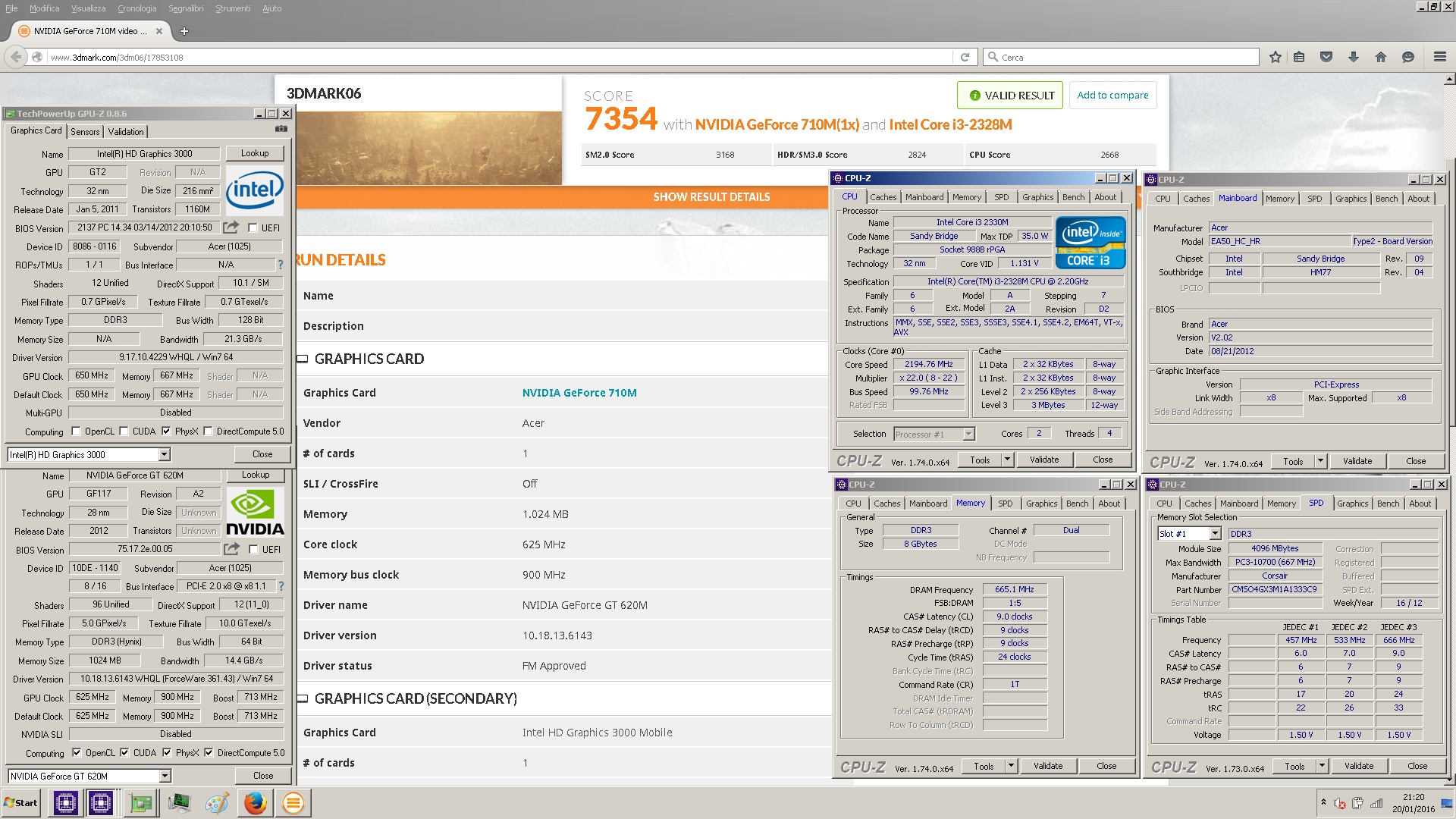Go to Firefox home page icon
The width and height of the screenshot is (1456, 819).
pyautogui.click(x=1381, y=57)
